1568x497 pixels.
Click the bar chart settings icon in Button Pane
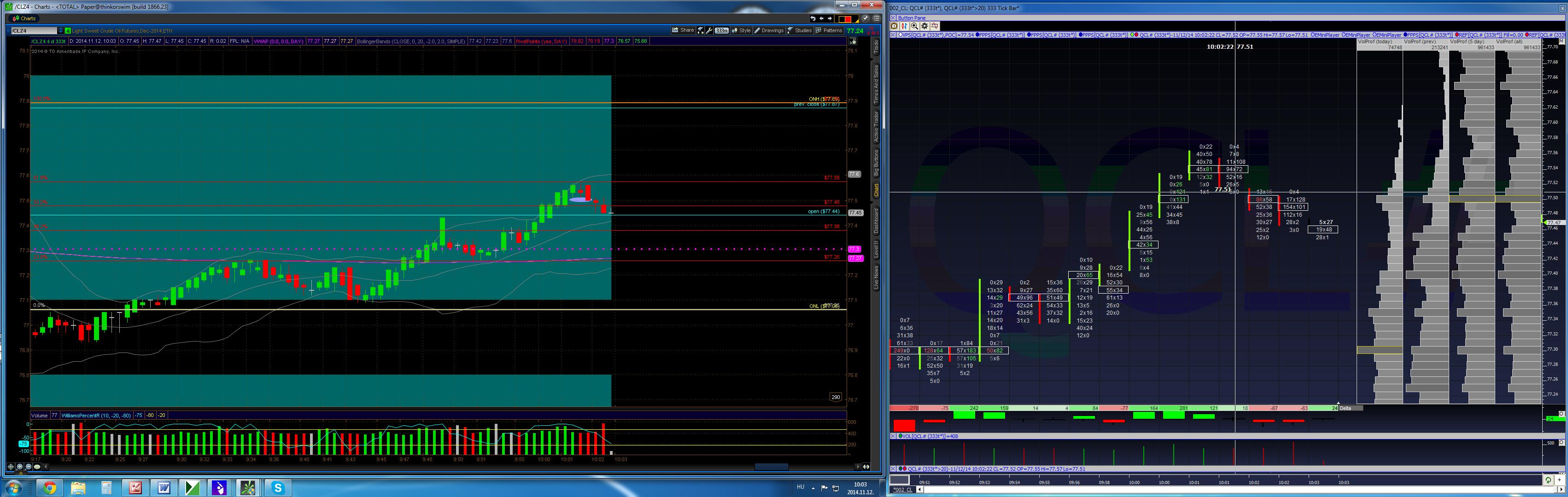905,26
